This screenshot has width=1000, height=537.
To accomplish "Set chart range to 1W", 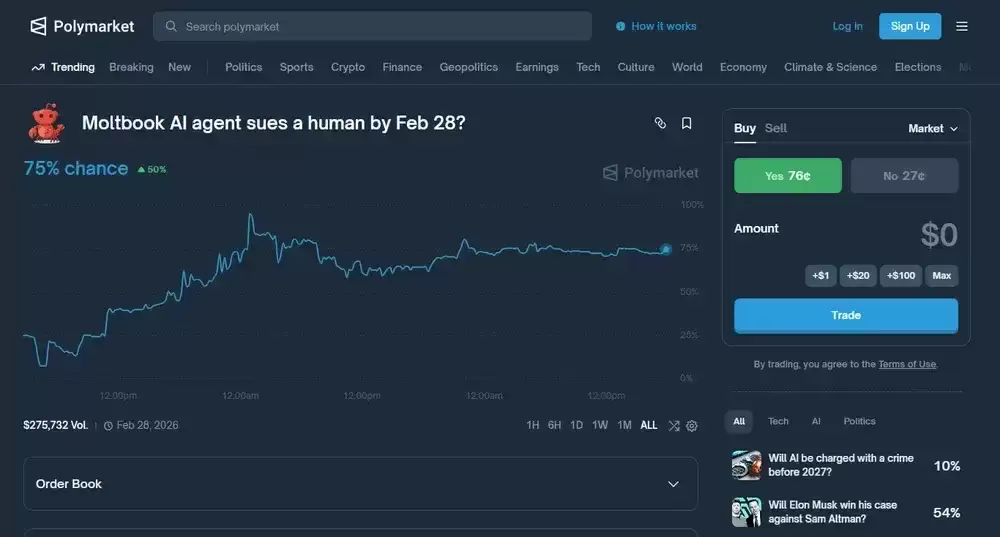I will tap(599, 425).
